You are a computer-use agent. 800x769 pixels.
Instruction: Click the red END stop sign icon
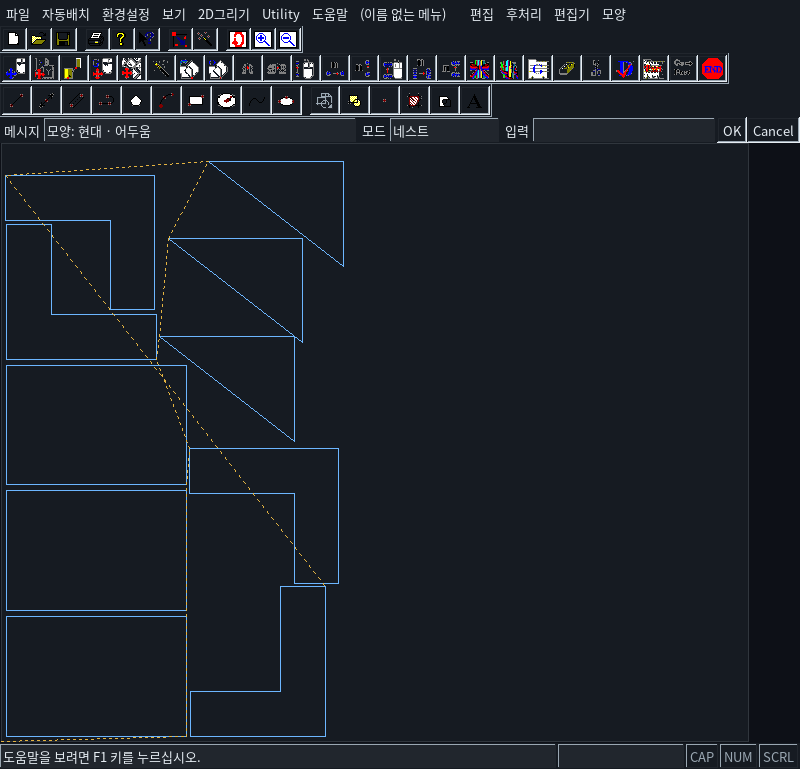(713, 68)
